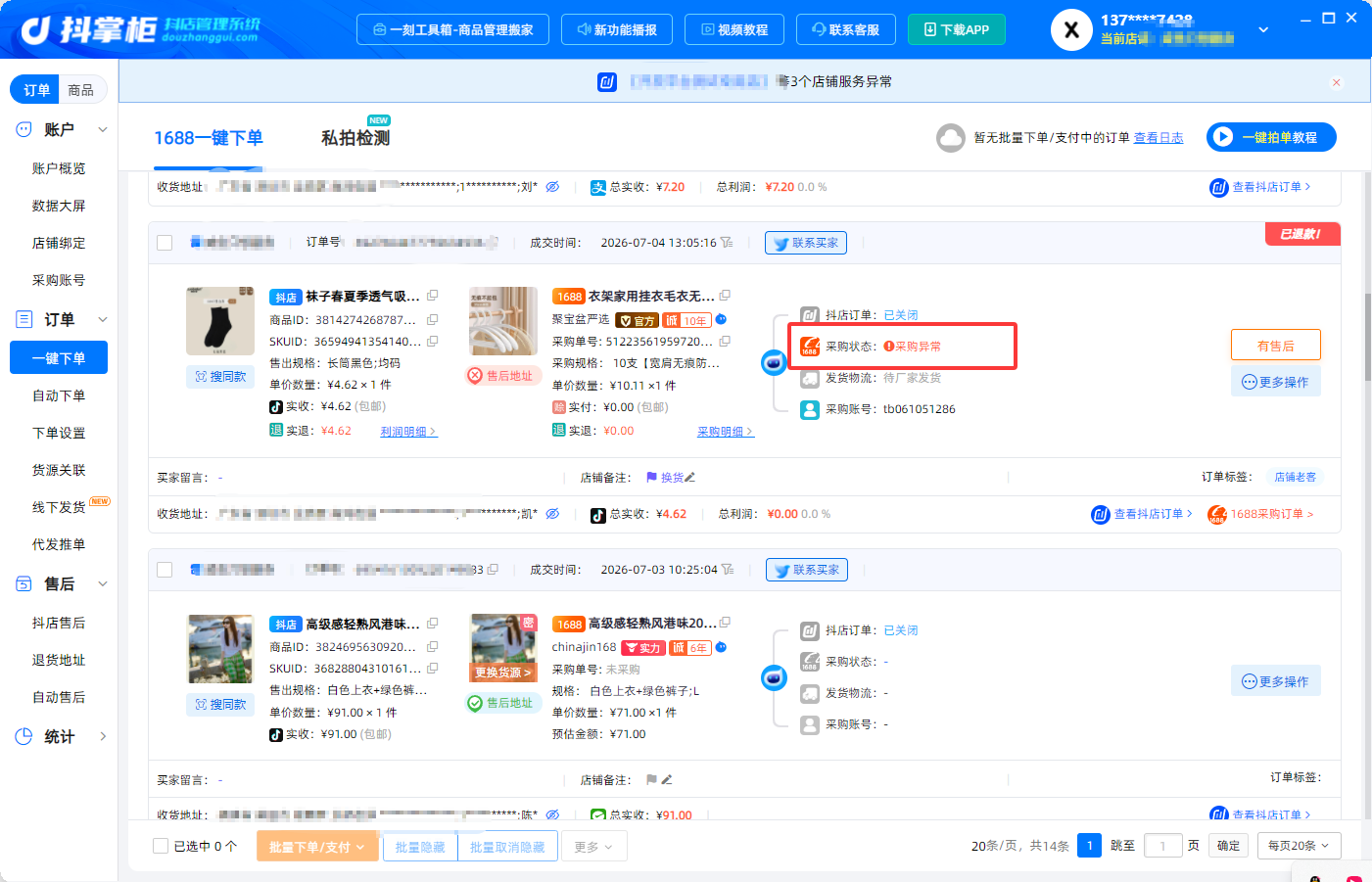This screenshot has width=1372, height=882.
Task: Open 一键拍单教程 tutorial button
Action: point(1271,137)
